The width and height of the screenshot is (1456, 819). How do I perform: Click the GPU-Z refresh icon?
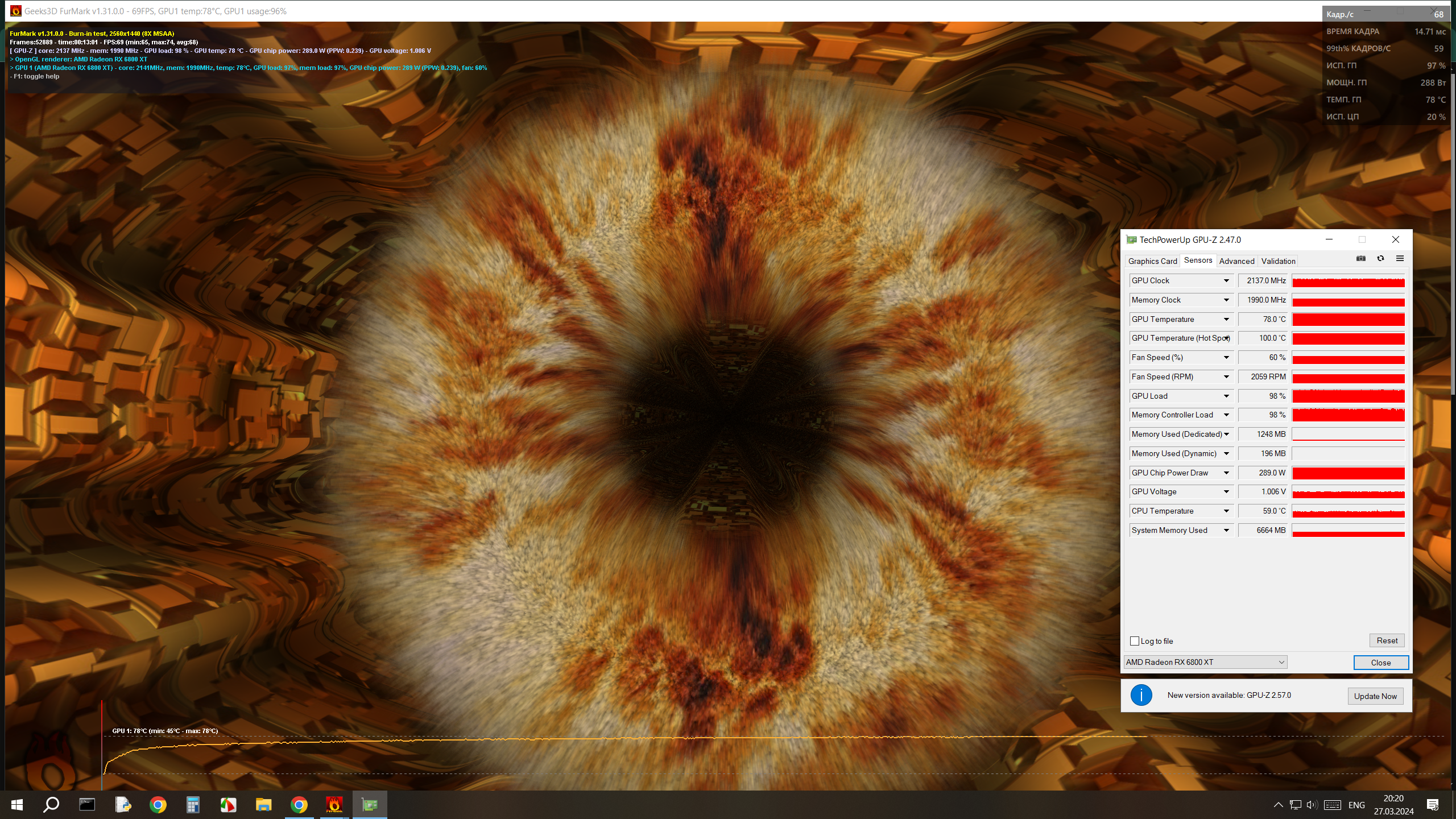click(1380, 259)
